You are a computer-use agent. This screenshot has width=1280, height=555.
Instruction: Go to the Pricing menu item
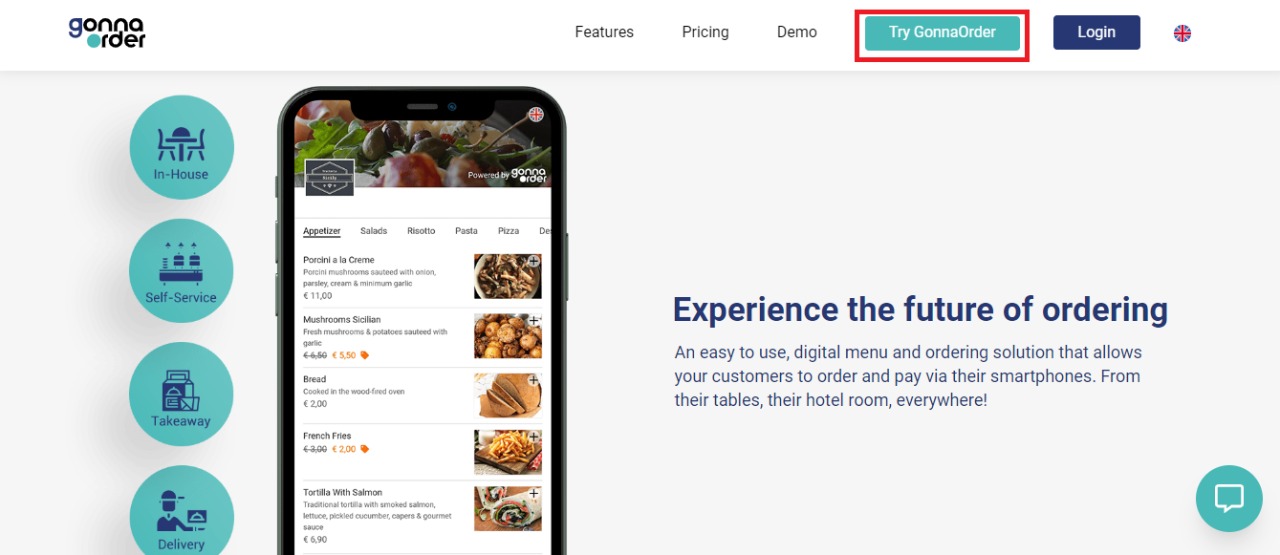[x=705, y=32]
